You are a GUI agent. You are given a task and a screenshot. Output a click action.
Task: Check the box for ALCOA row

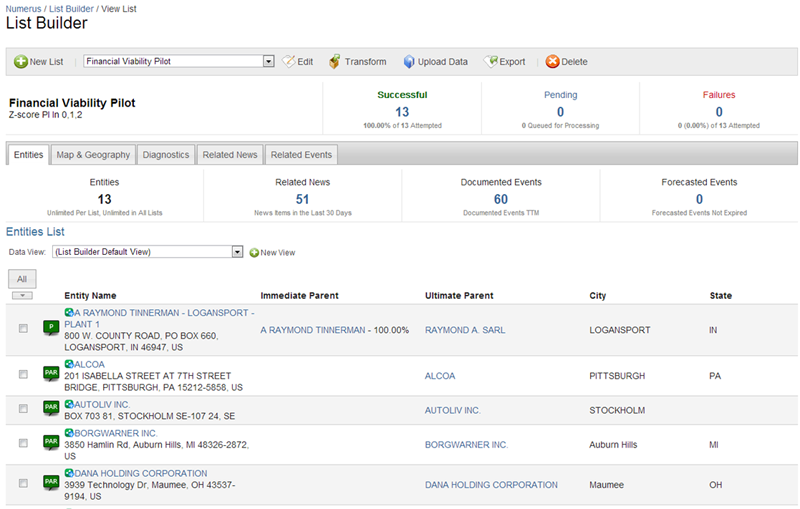click(23, 375)
